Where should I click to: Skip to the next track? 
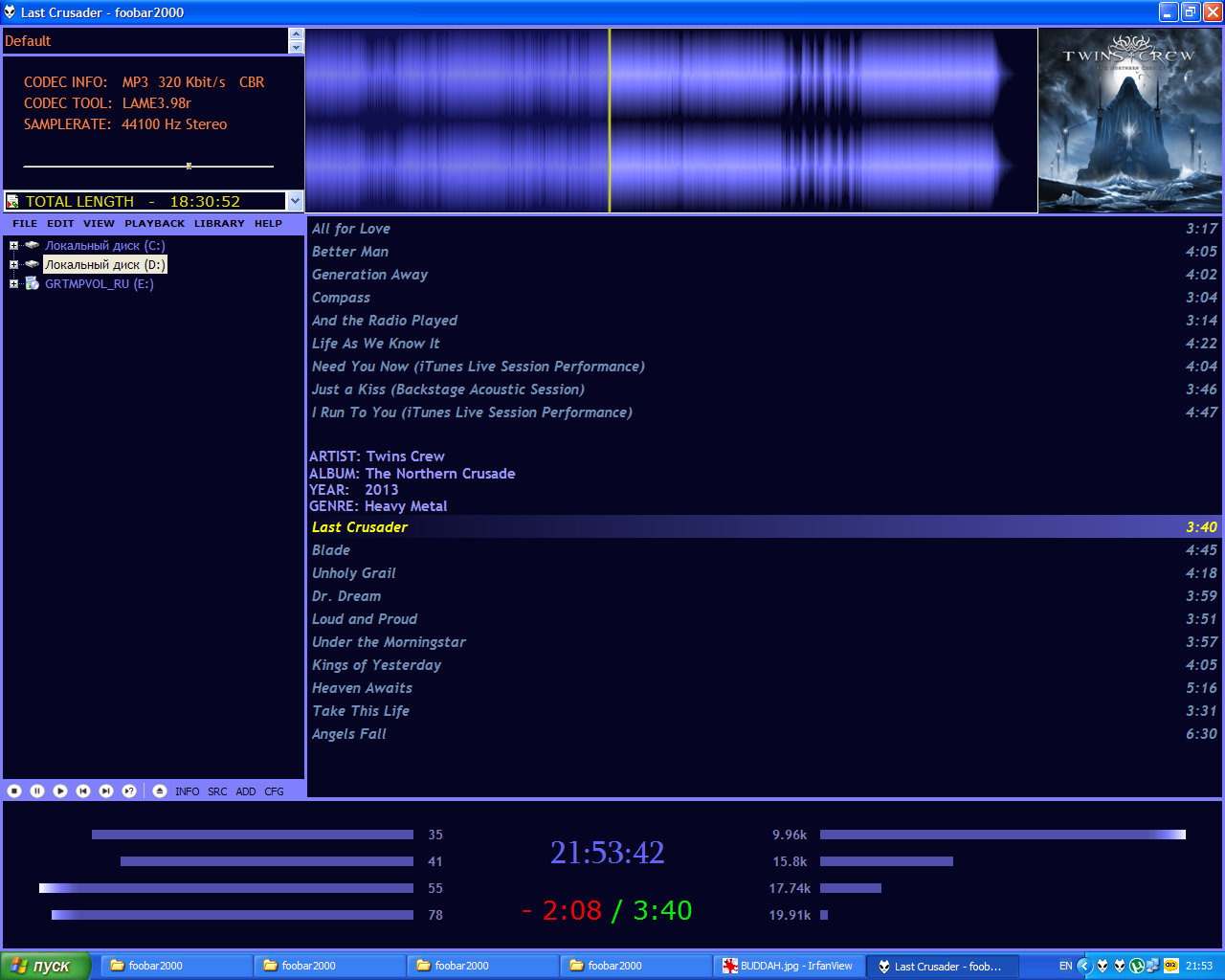tap(106, 791)
